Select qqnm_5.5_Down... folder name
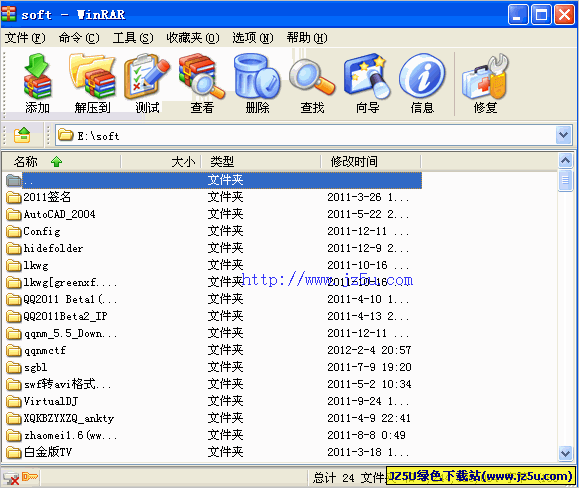 [70, 333]
